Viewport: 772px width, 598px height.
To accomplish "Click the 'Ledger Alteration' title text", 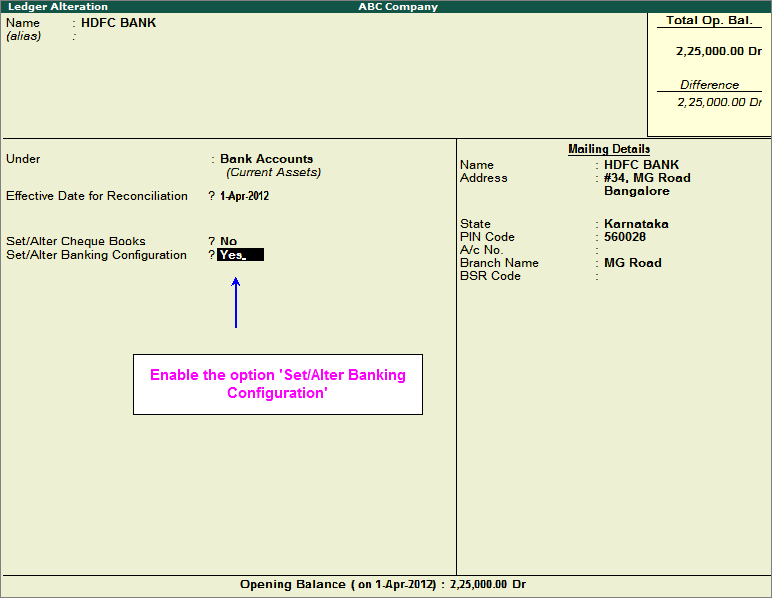I will pyautogui.click(x=58, y=7).
